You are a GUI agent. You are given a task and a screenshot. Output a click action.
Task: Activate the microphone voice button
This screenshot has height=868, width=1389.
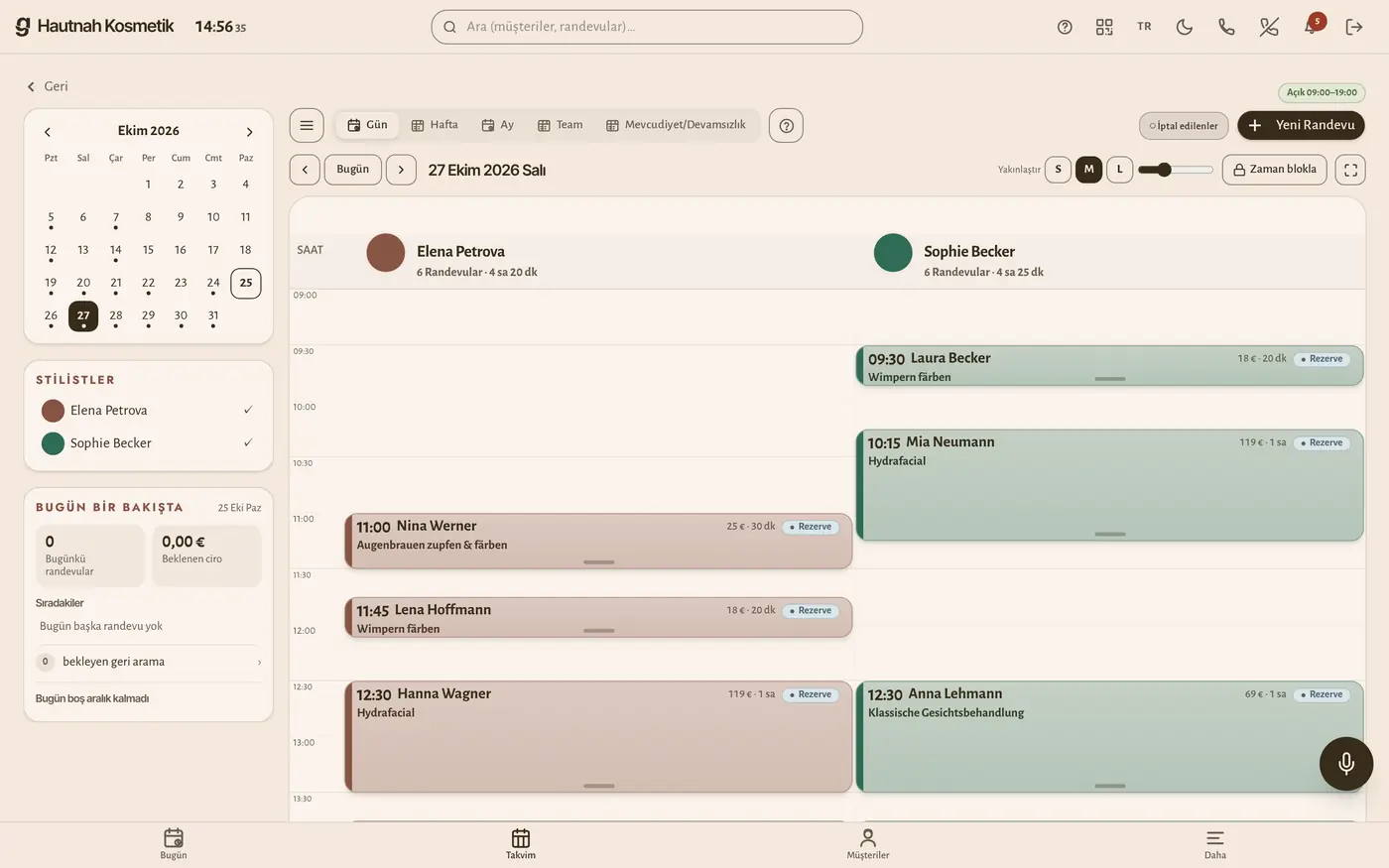[1346, 763]
